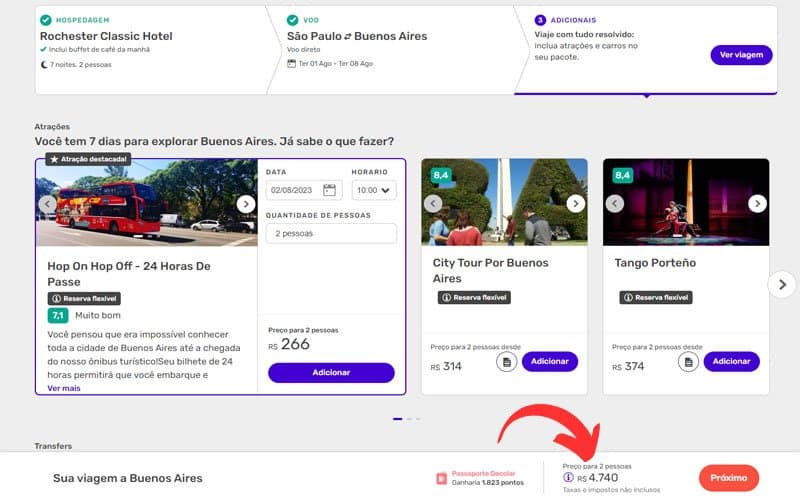Click the São Paulo Buenos Aires flight title

coord(357,36)
